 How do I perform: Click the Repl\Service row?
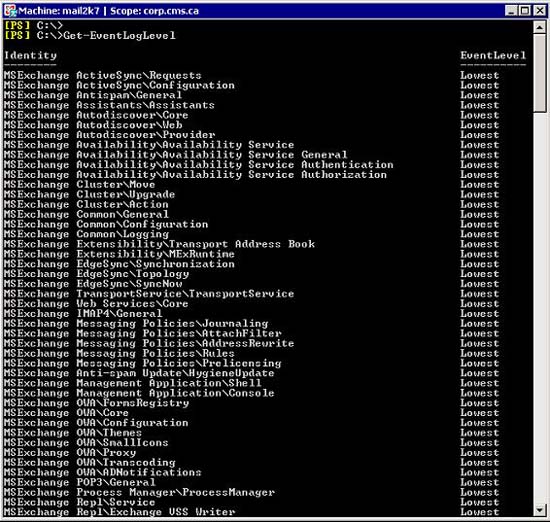(x=251, y=502)
